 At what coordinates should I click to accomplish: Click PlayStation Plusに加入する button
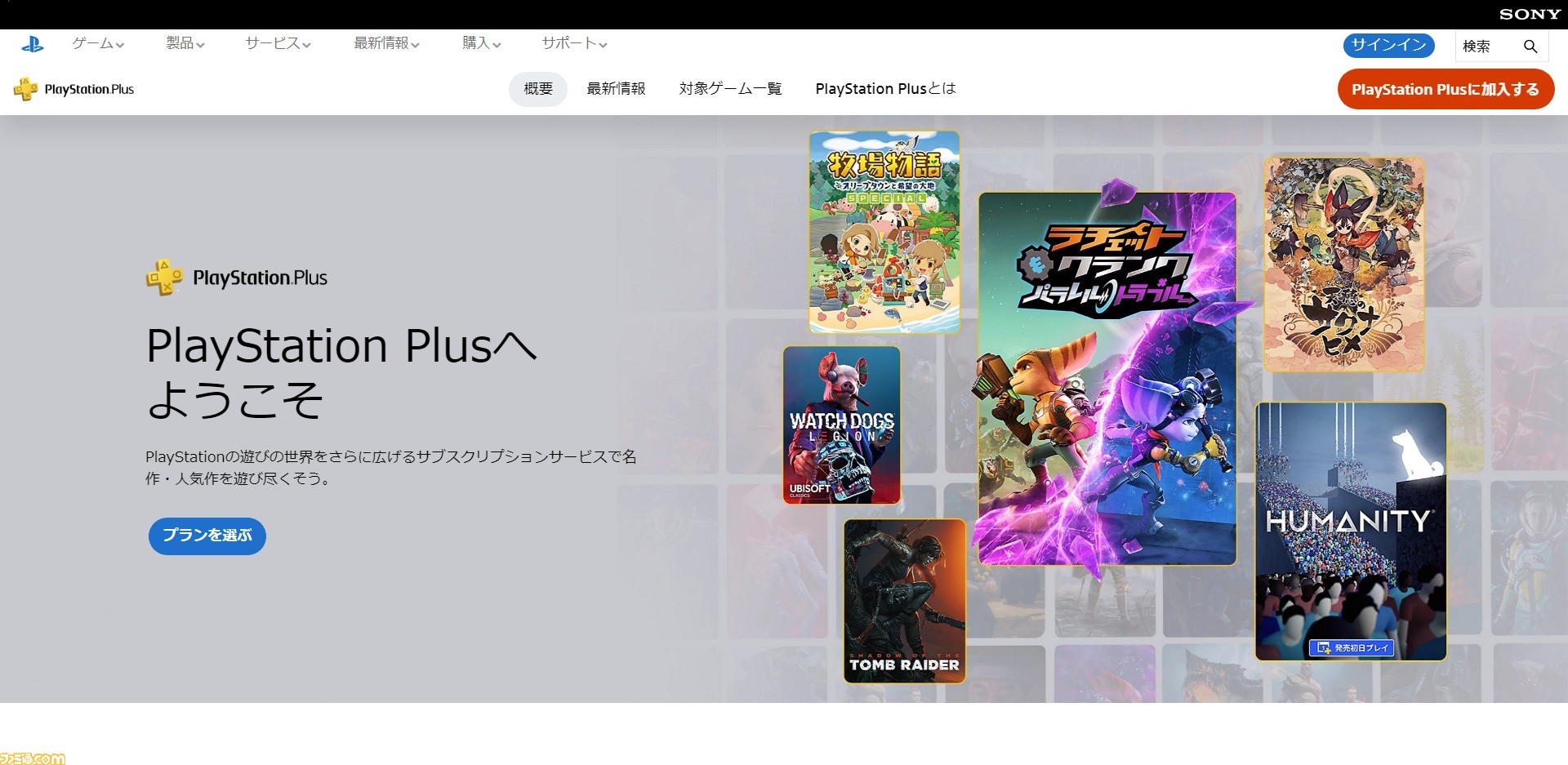coord(1445,89)
